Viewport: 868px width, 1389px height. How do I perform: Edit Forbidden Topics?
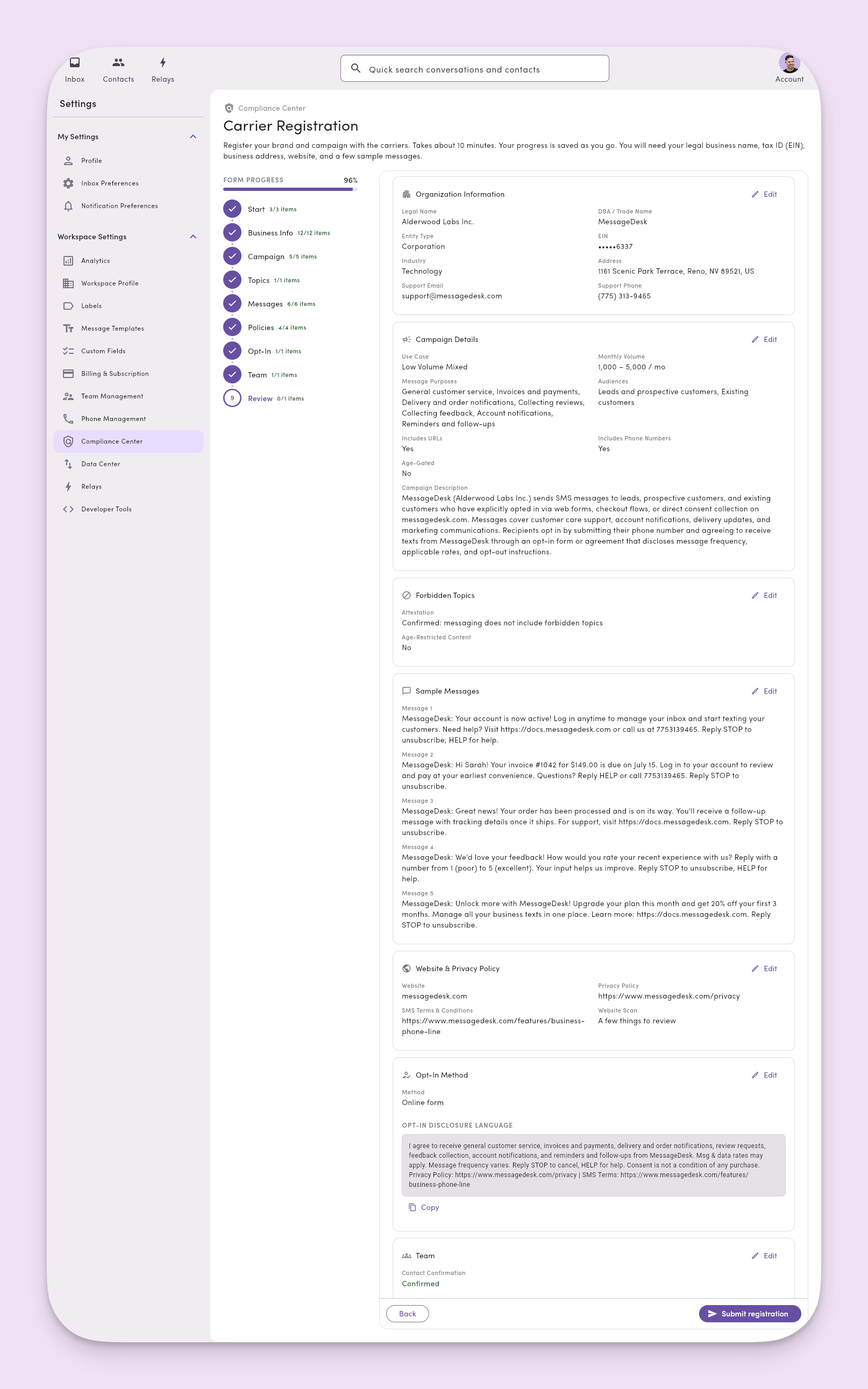pyautogui.click(x=764, y=595)
